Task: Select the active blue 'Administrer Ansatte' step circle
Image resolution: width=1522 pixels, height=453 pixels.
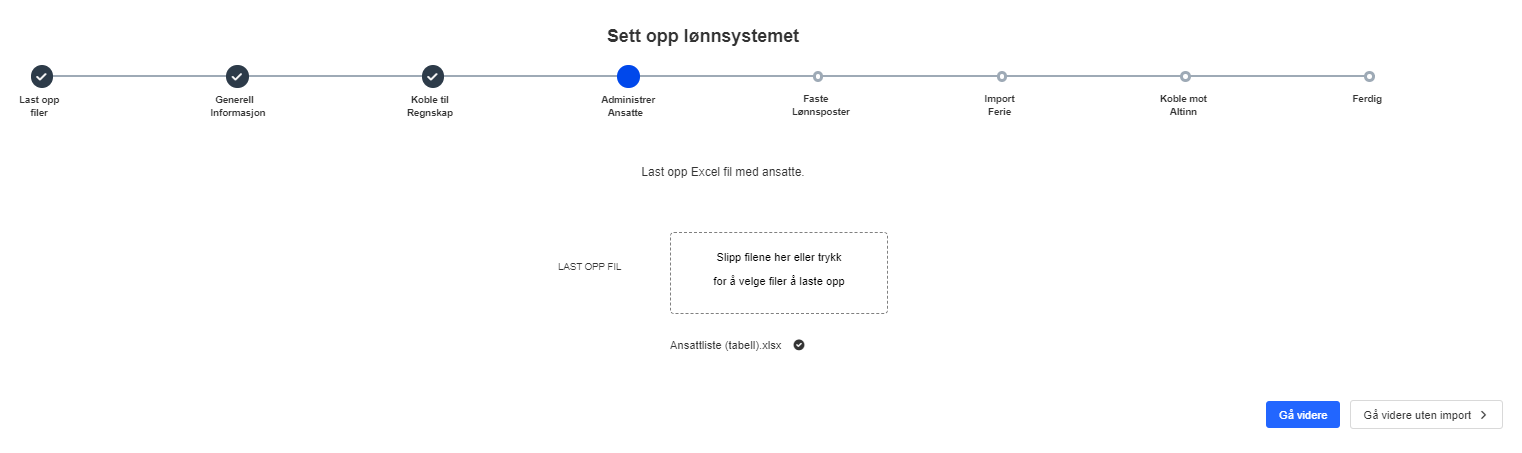Action: tap(628, 76)
